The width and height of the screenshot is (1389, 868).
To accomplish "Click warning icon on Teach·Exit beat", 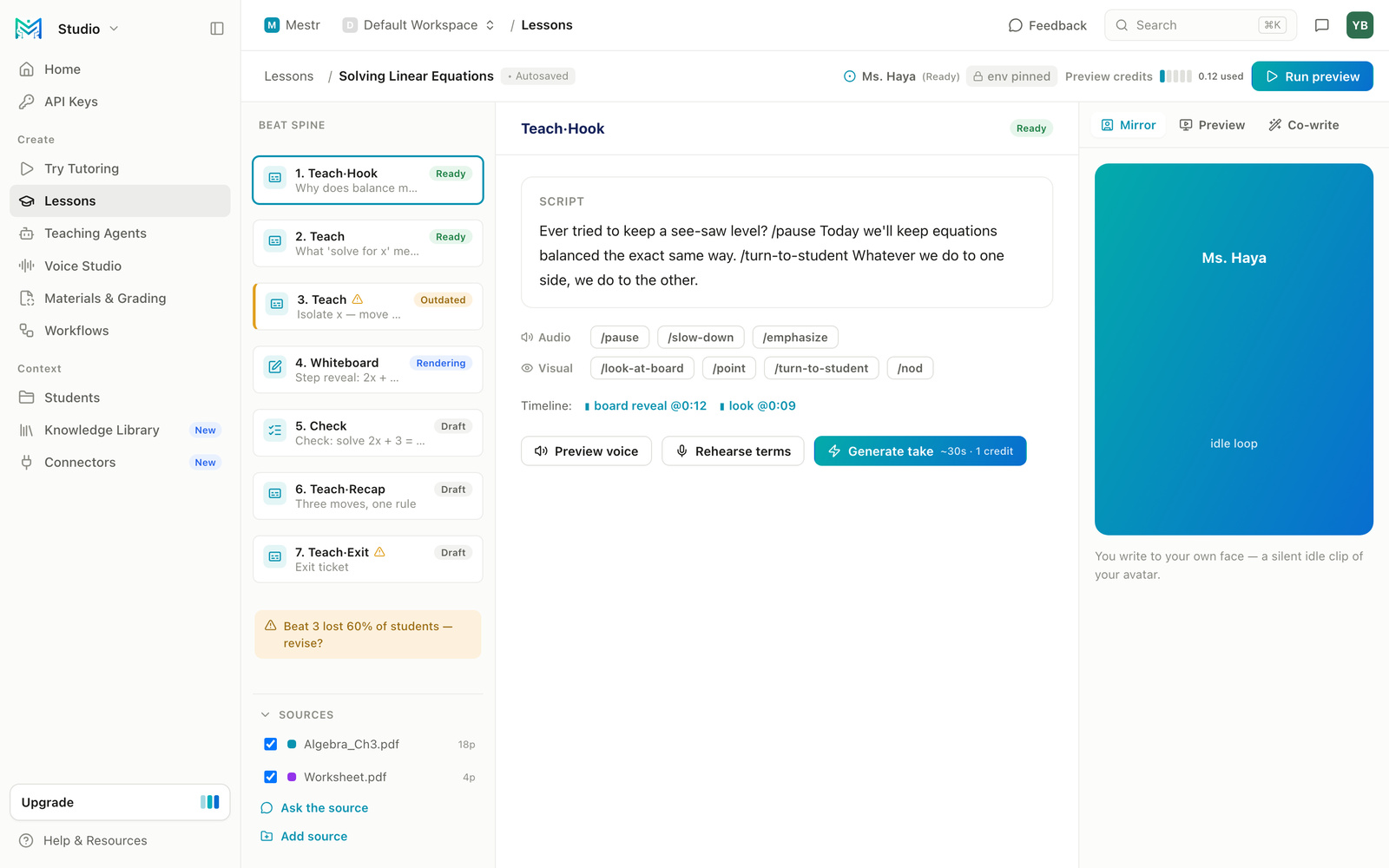I will (379, 552).
